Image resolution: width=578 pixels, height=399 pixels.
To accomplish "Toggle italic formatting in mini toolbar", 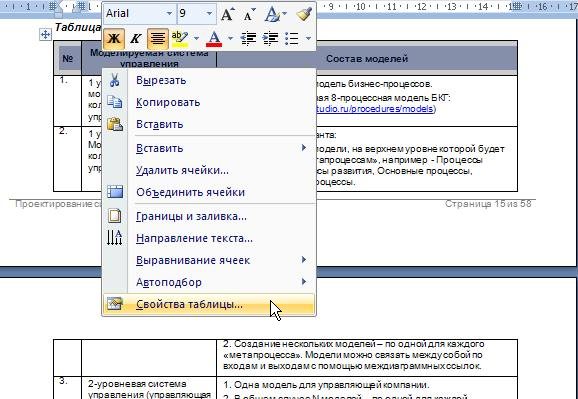I will pyautogui.click(x=136, y=38).
